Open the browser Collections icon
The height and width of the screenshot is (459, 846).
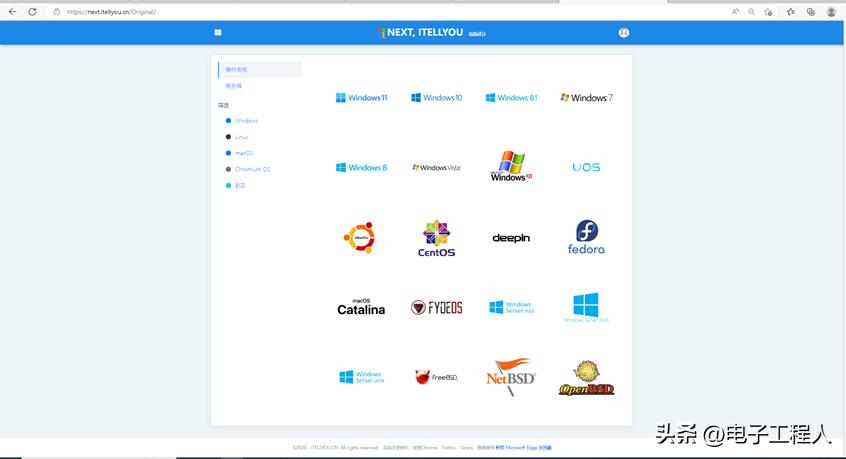click(810, 11)
